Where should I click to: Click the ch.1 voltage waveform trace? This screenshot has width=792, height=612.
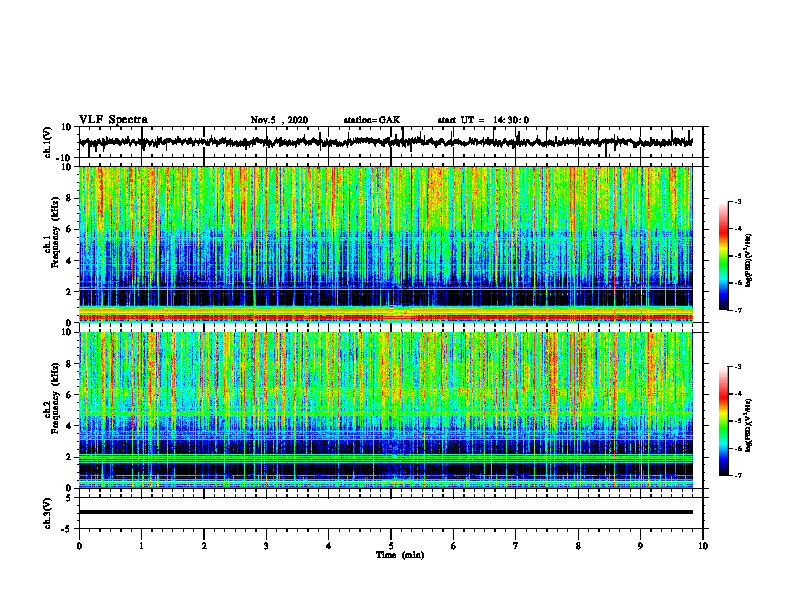tap(386, 142)
